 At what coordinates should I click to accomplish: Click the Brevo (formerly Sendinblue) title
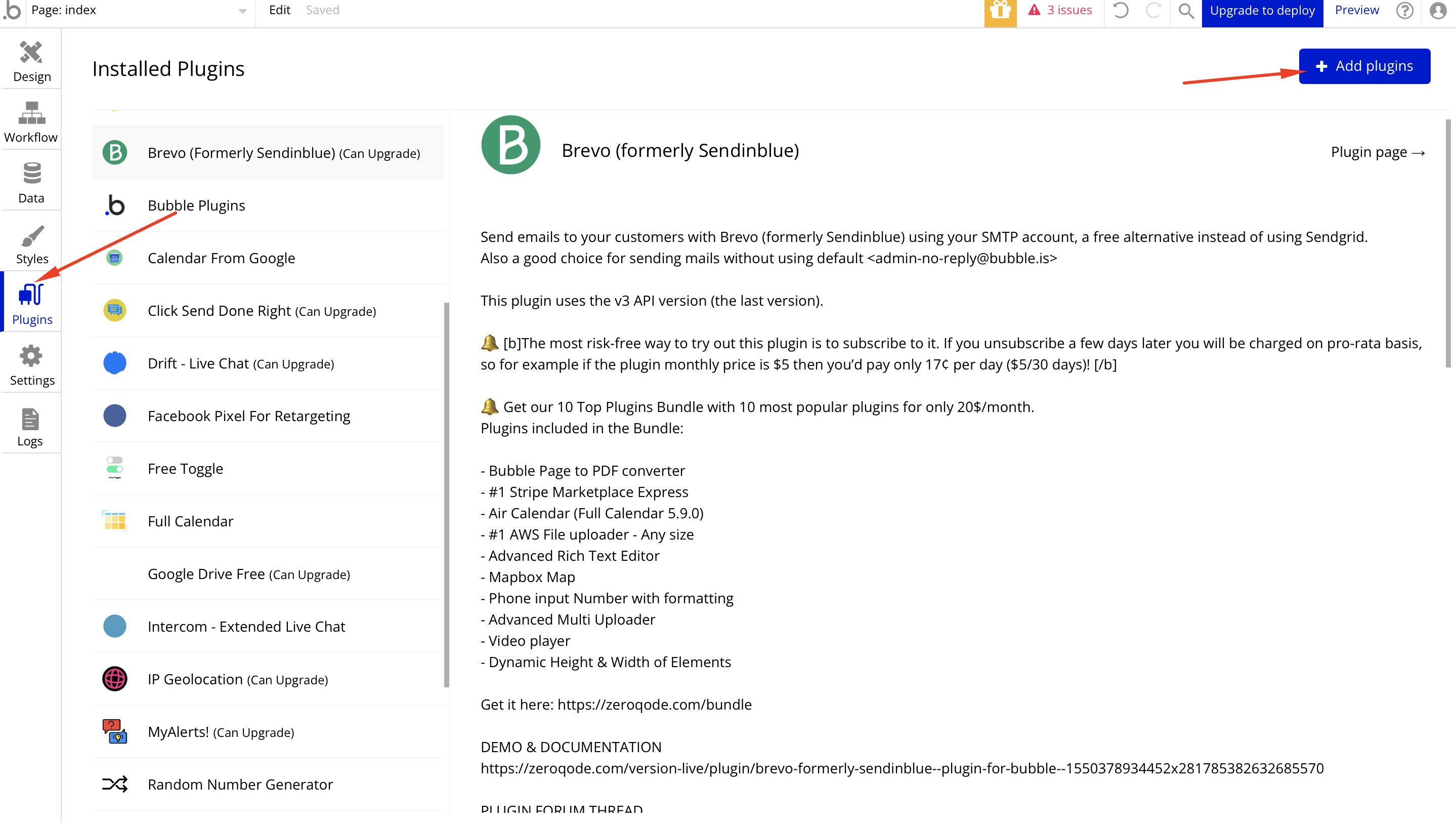click(680, 150)
